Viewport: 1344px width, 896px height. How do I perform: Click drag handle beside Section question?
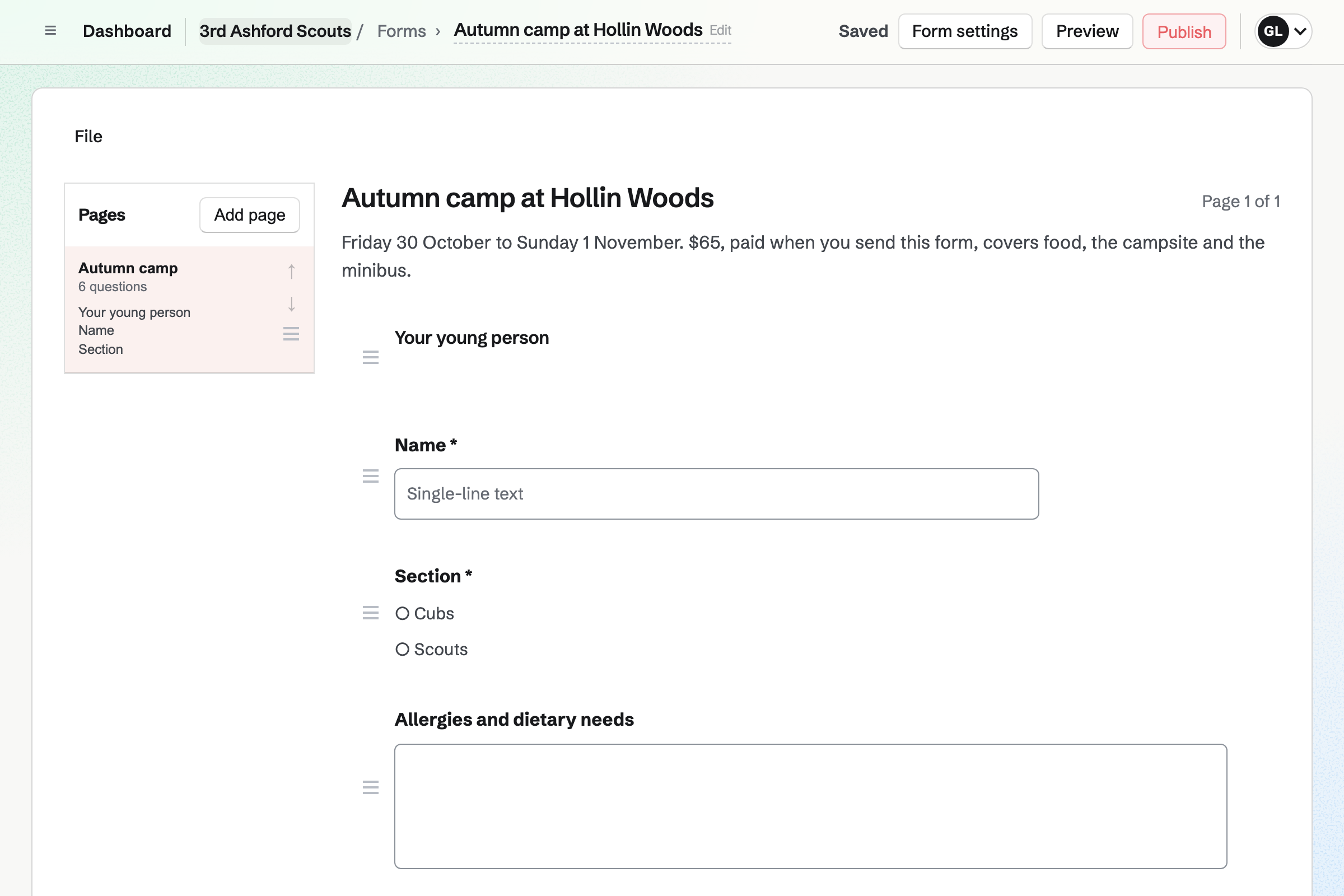click(371, 613)
